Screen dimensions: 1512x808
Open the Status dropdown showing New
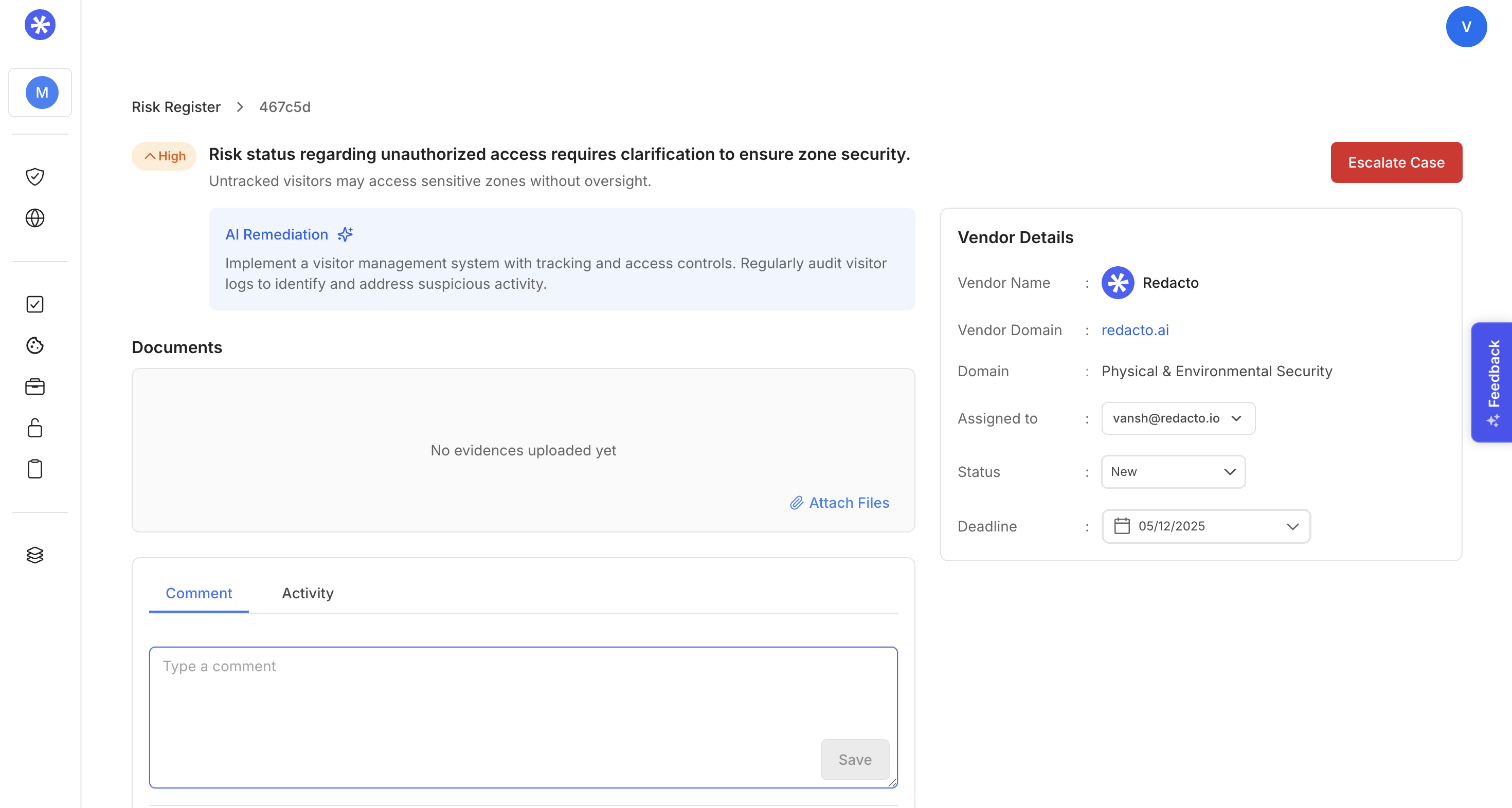click(x=1173, y=472)
